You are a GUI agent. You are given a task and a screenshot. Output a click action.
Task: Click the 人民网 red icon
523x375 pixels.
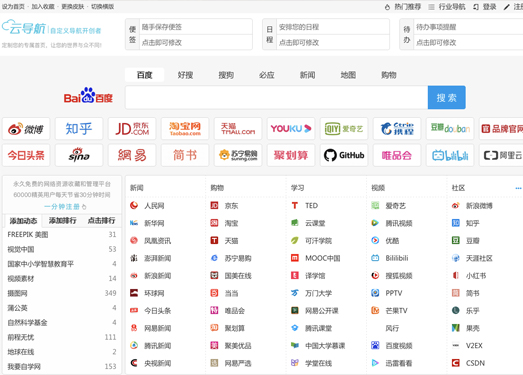pyautogui.click(x=134, y=206)
